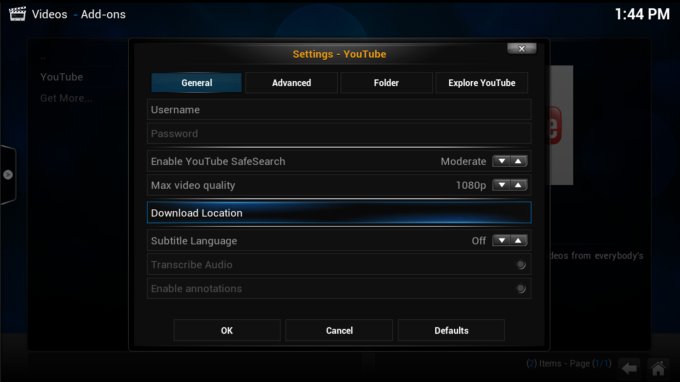
Task: Click the Settings - YouTube title
Action: pos(339,54)
